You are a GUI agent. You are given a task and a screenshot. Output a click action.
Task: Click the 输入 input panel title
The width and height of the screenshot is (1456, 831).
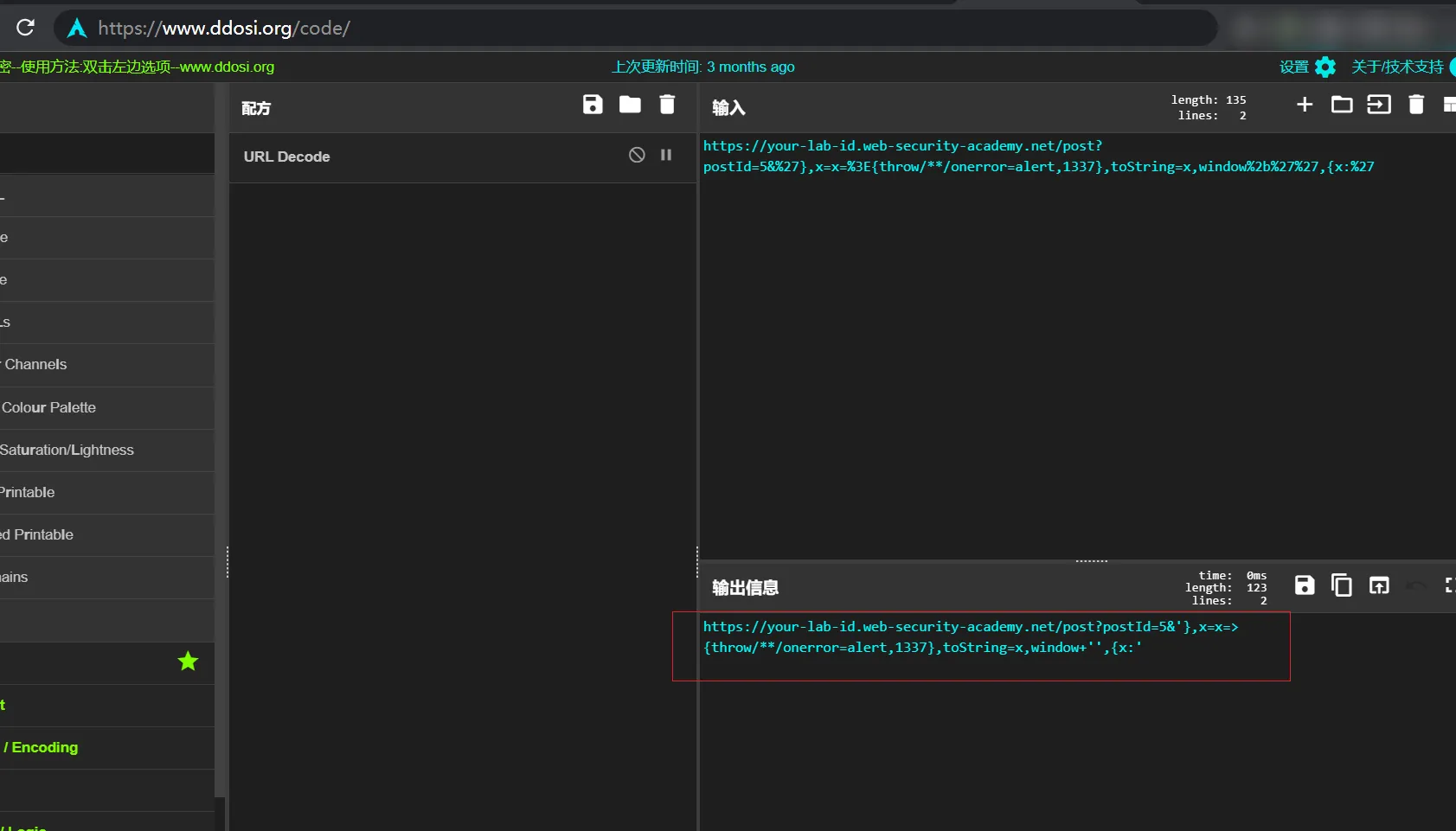click(728, 107)
